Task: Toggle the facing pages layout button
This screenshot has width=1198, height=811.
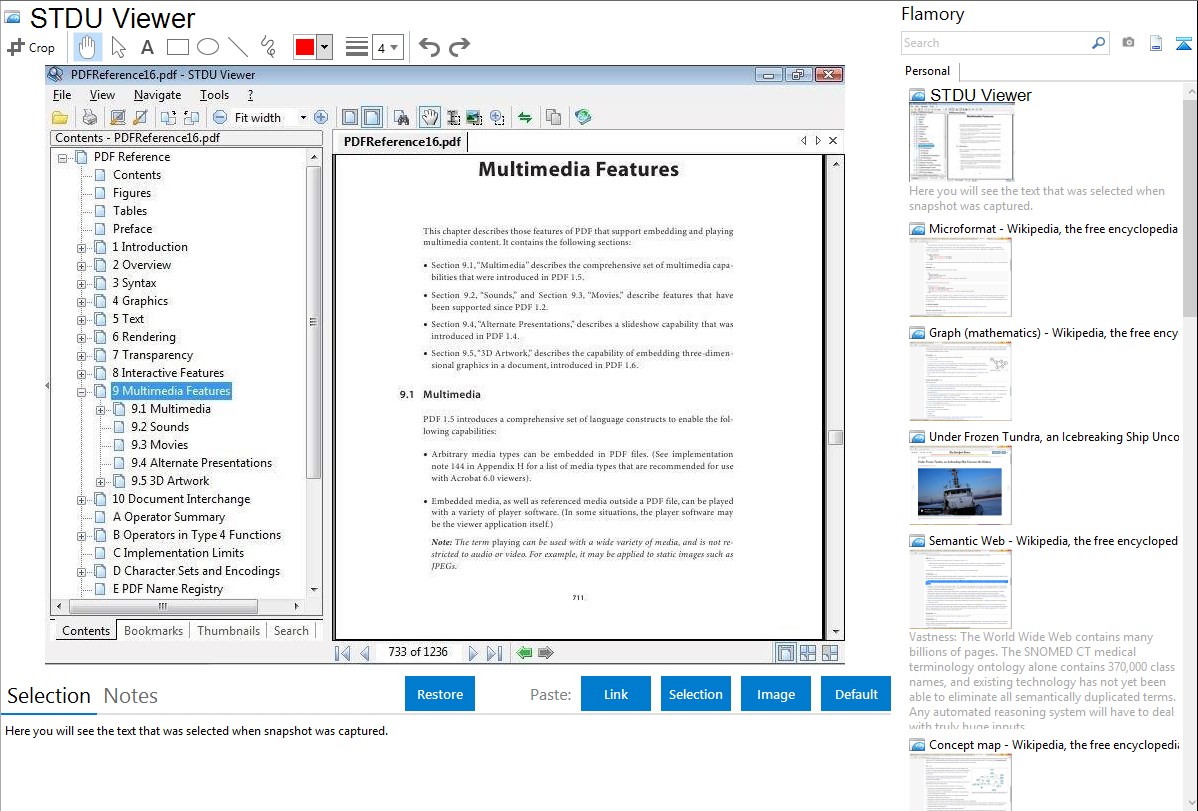Action: (371, 117)
